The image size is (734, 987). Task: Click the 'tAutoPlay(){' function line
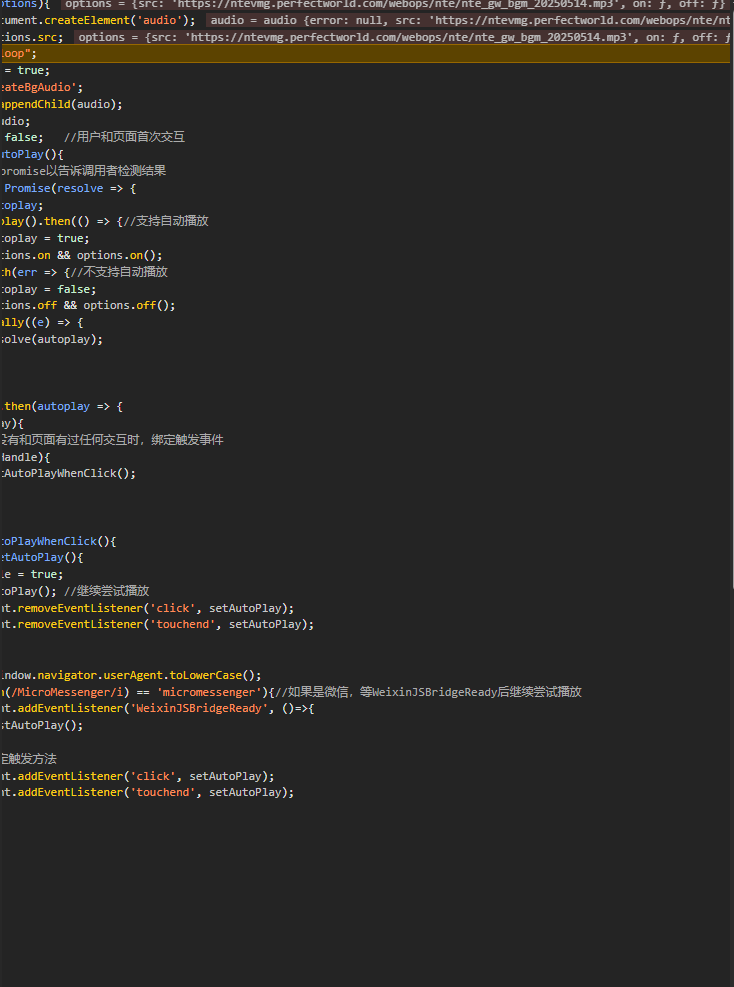[x=42, y=557]
